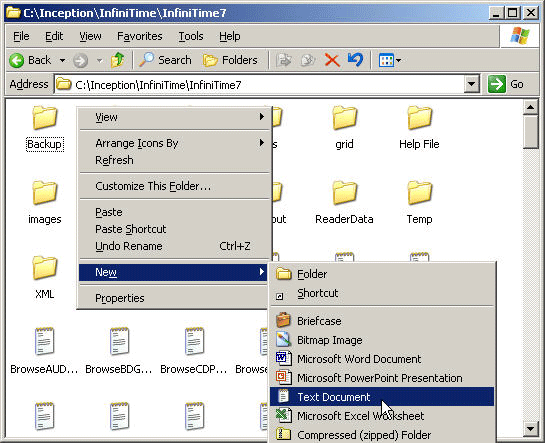Click the Back arrow icon

coord(16,60)
